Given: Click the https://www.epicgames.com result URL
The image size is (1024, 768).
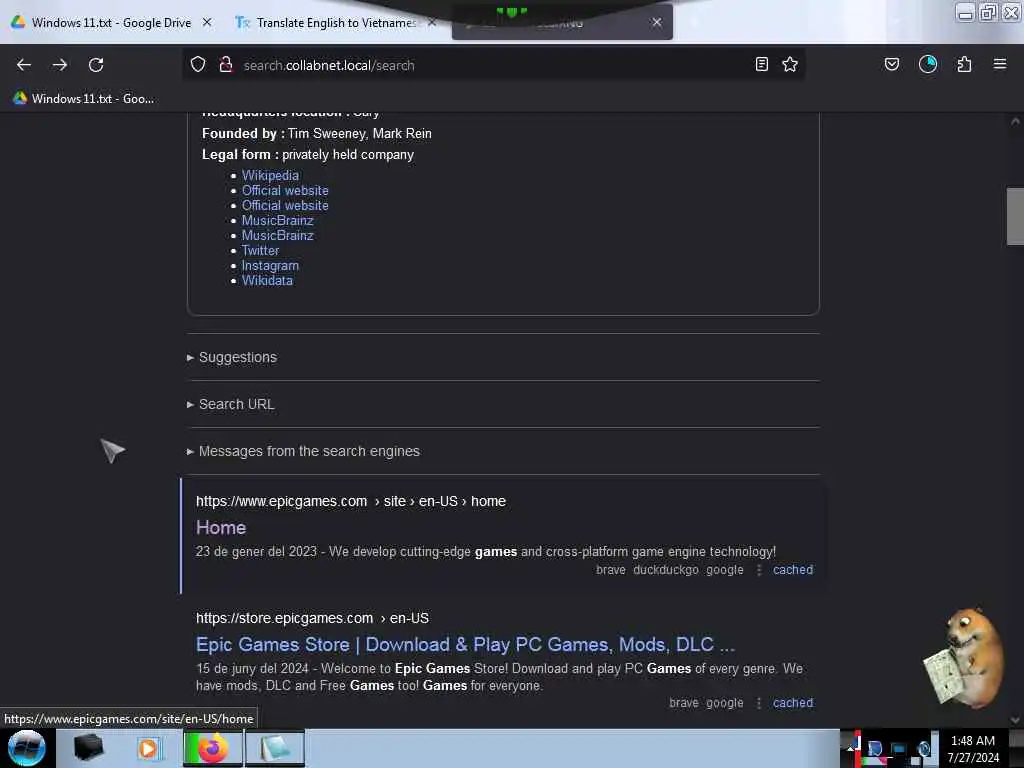Looking at the screenshot, I should click(281, 501).
